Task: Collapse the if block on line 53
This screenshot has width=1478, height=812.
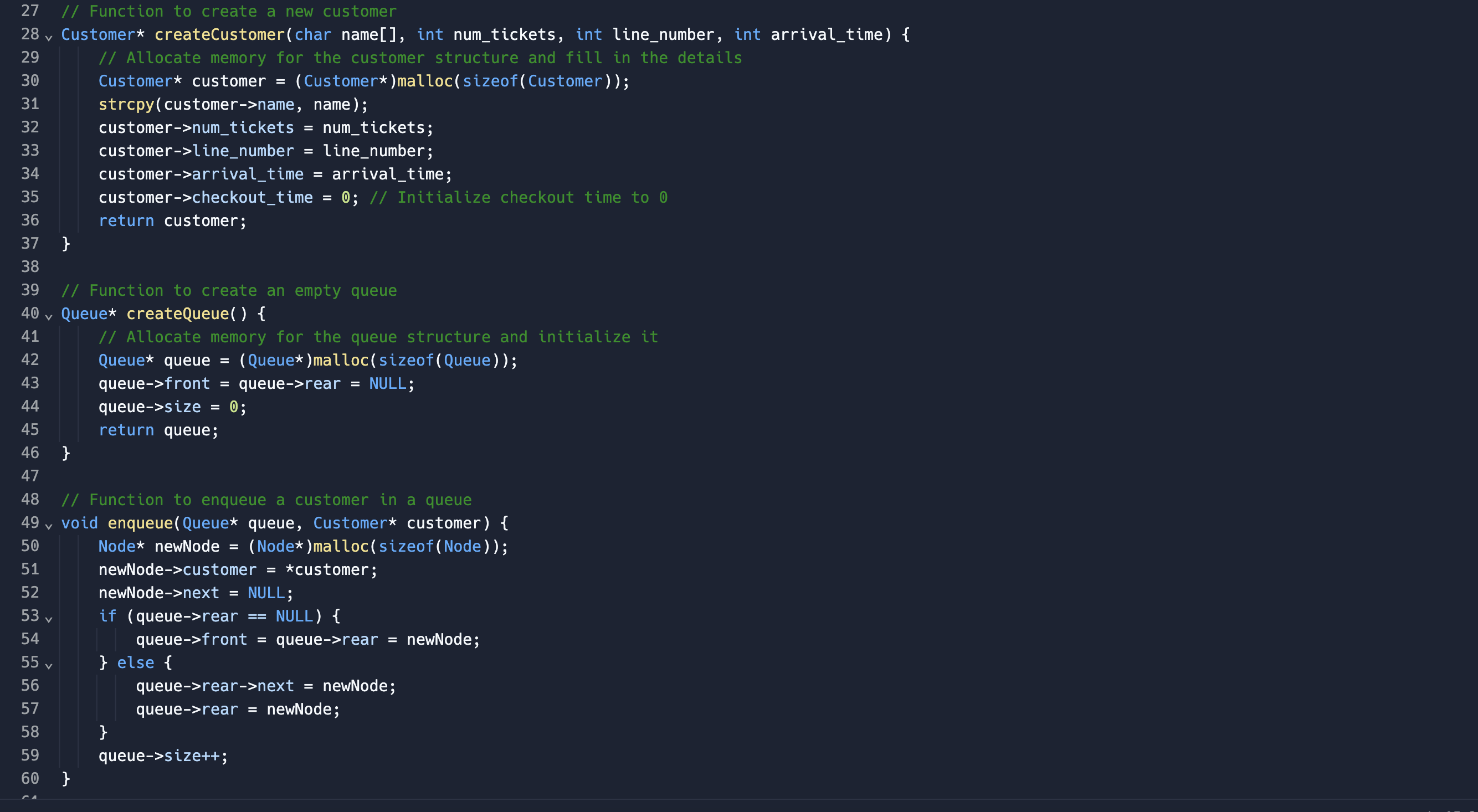Action: pyautogui.click(x=49, y=619)
